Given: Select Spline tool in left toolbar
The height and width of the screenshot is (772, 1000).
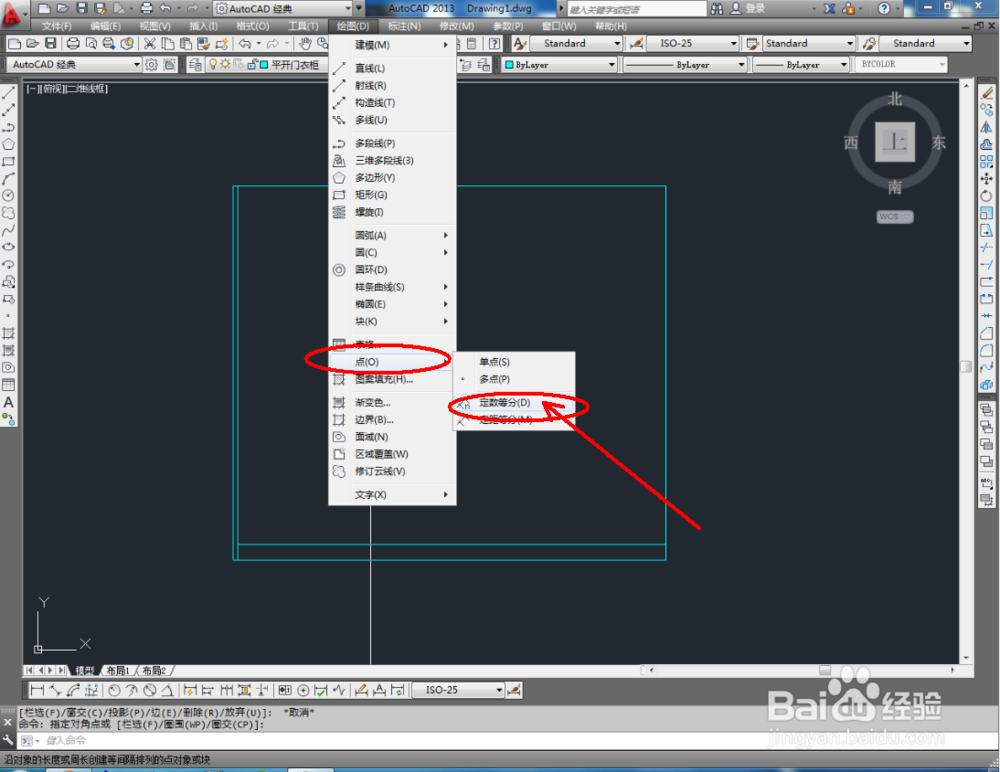Looking at the screenshot, I should point(8,230).
